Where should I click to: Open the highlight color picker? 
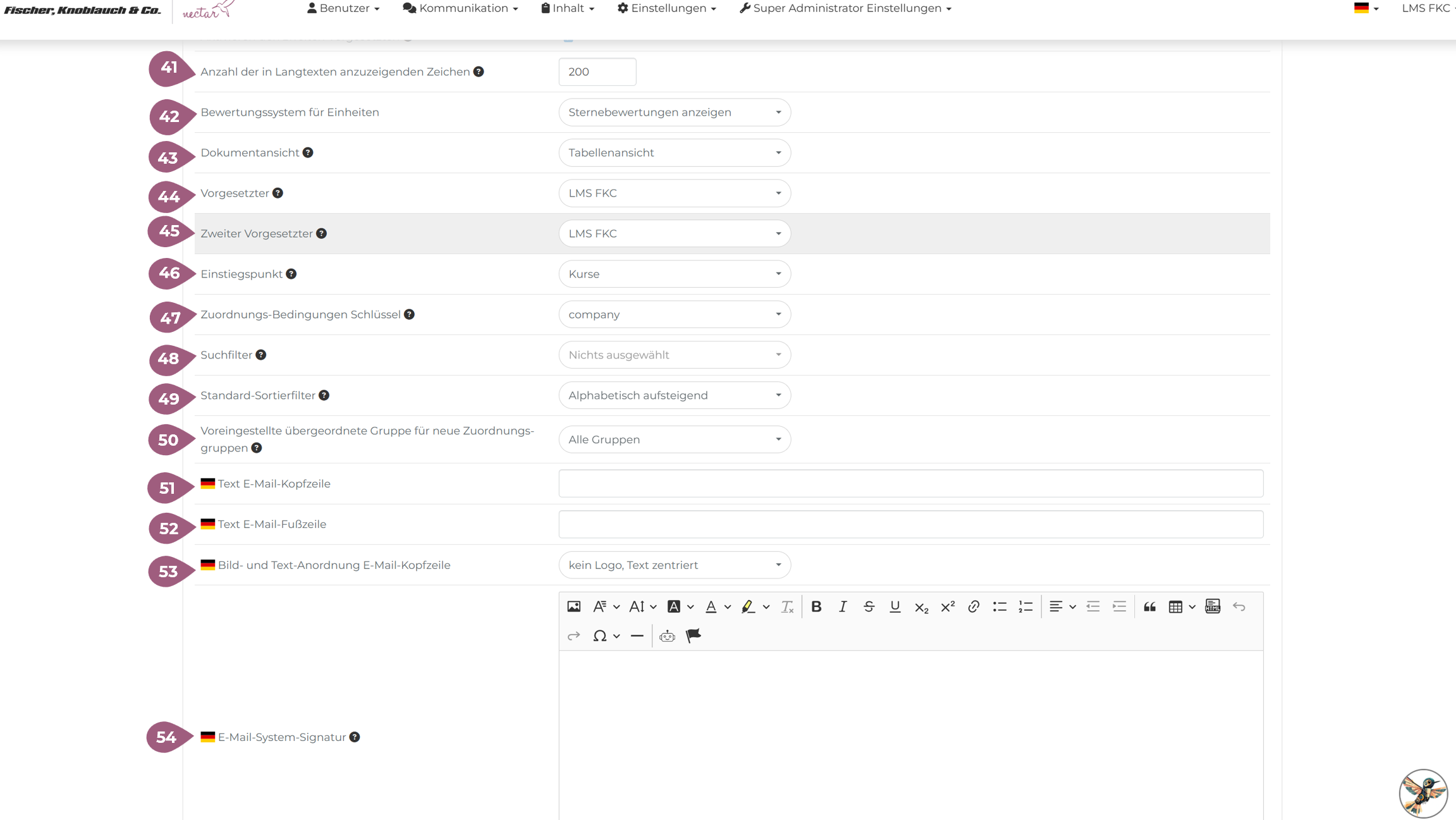[x=748, y=606]
